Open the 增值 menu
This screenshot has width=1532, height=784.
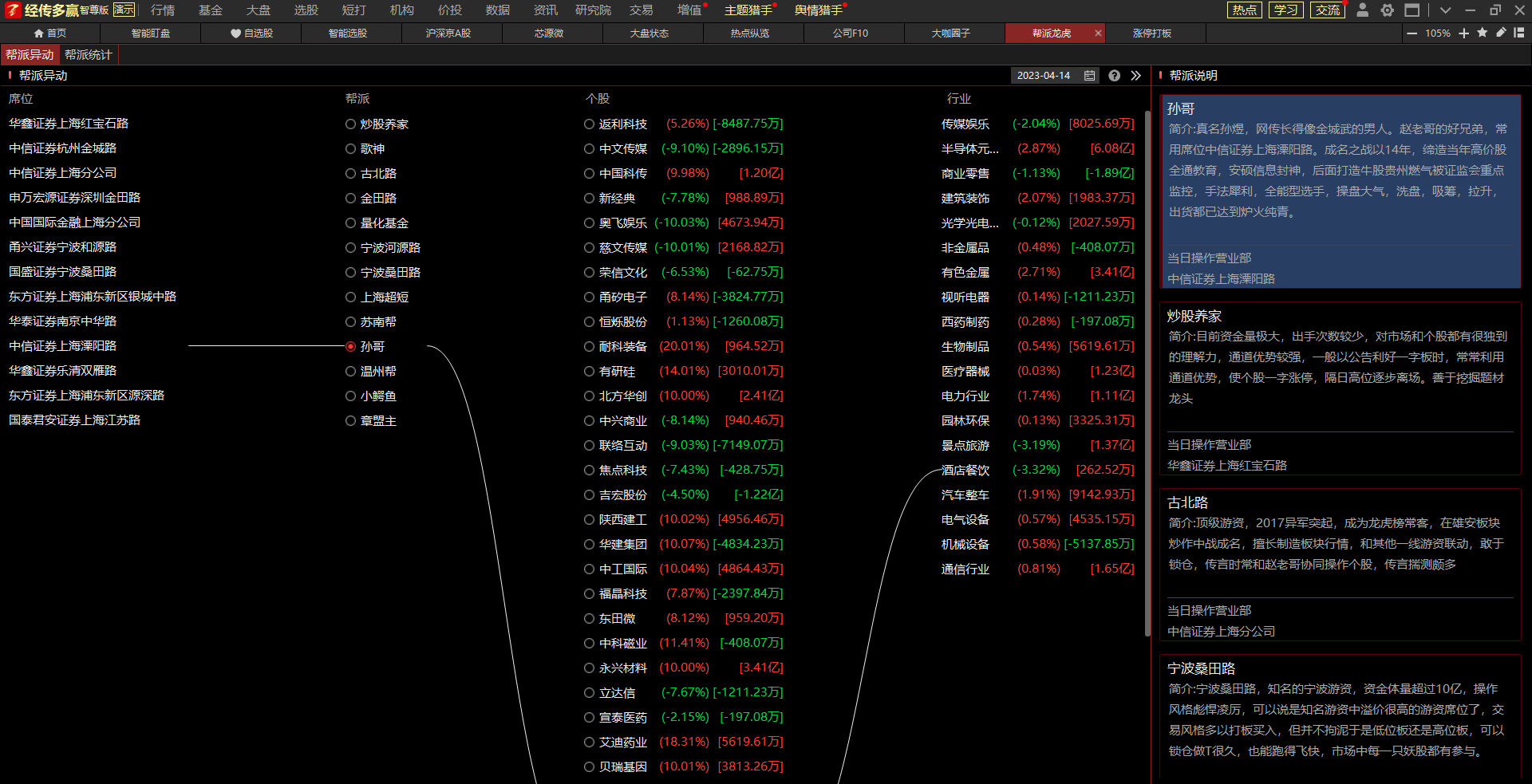coord(689,10)
